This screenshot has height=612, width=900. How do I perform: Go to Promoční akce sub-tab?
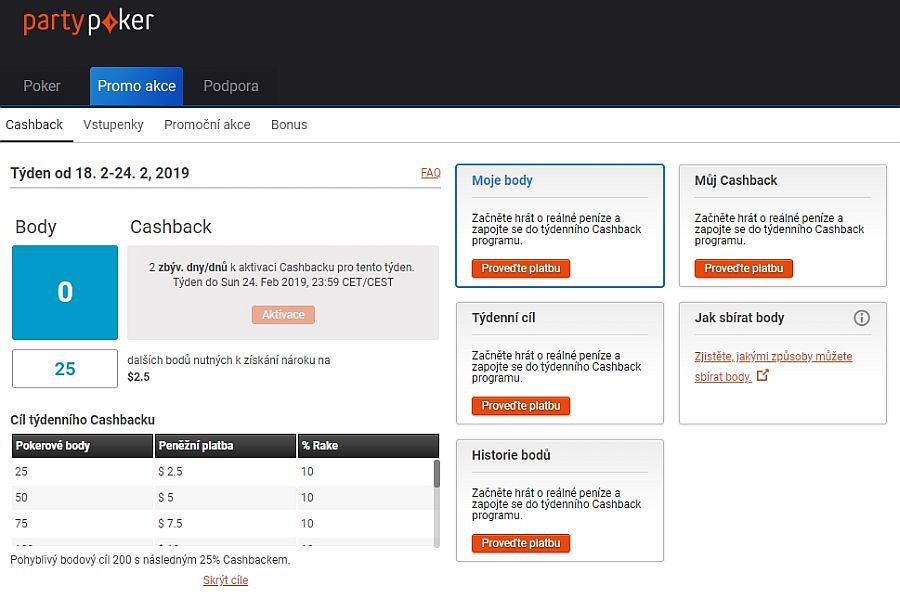click(x=207, y=125)
